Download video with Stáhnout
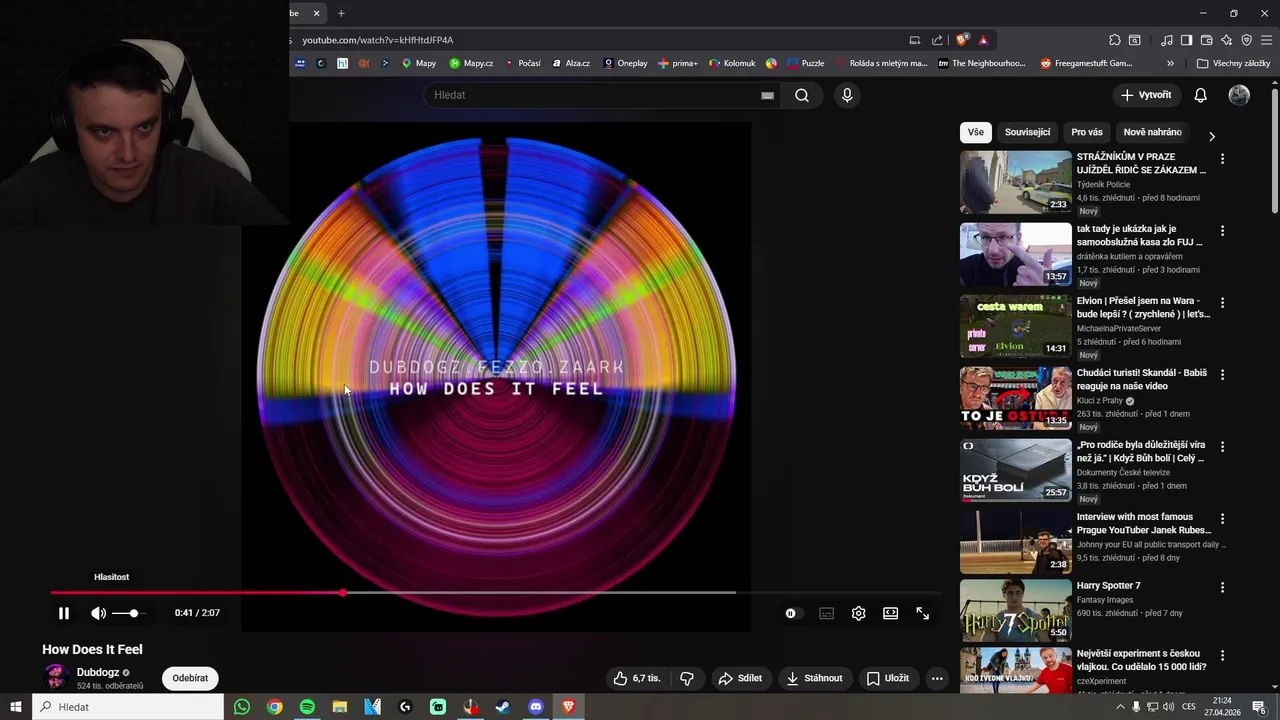 click(814, 678)
